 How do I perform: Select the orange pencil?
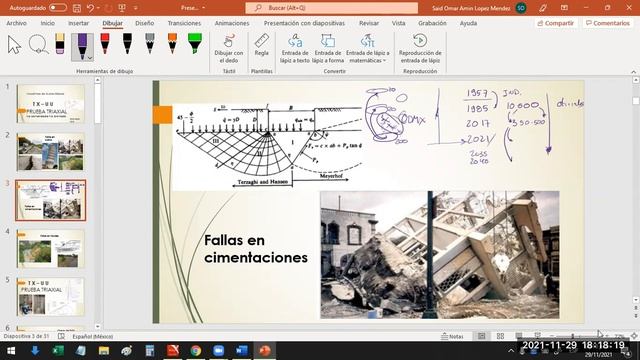(x=172, y=44)
